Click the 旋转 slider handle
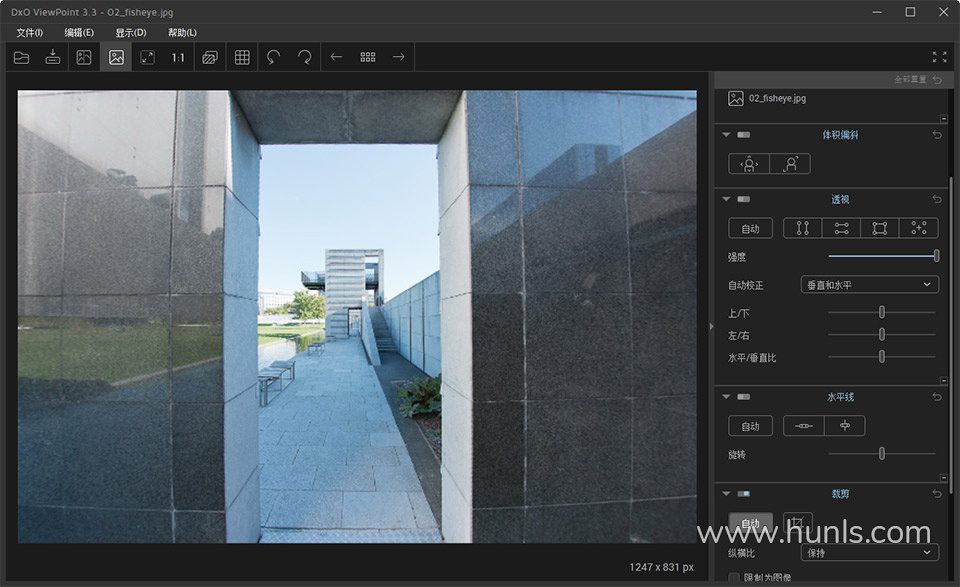Viewport: 960px width, 587px height. (x=882, y=454)
